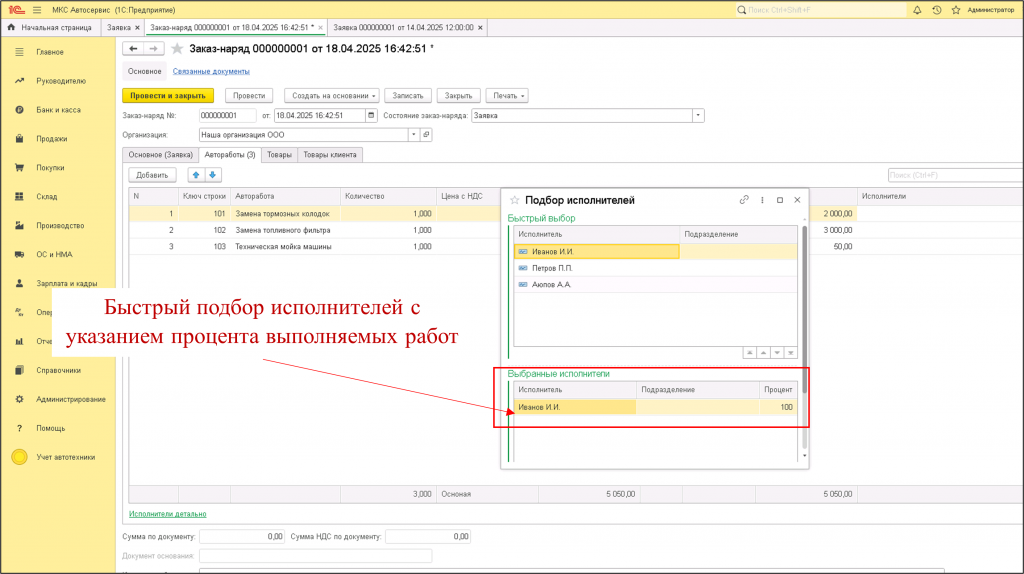Viewport: 1024px width, 574px height.
Task: Jump to first item in quick-select list
Action: pyautogui.click(x=750, y=353)
